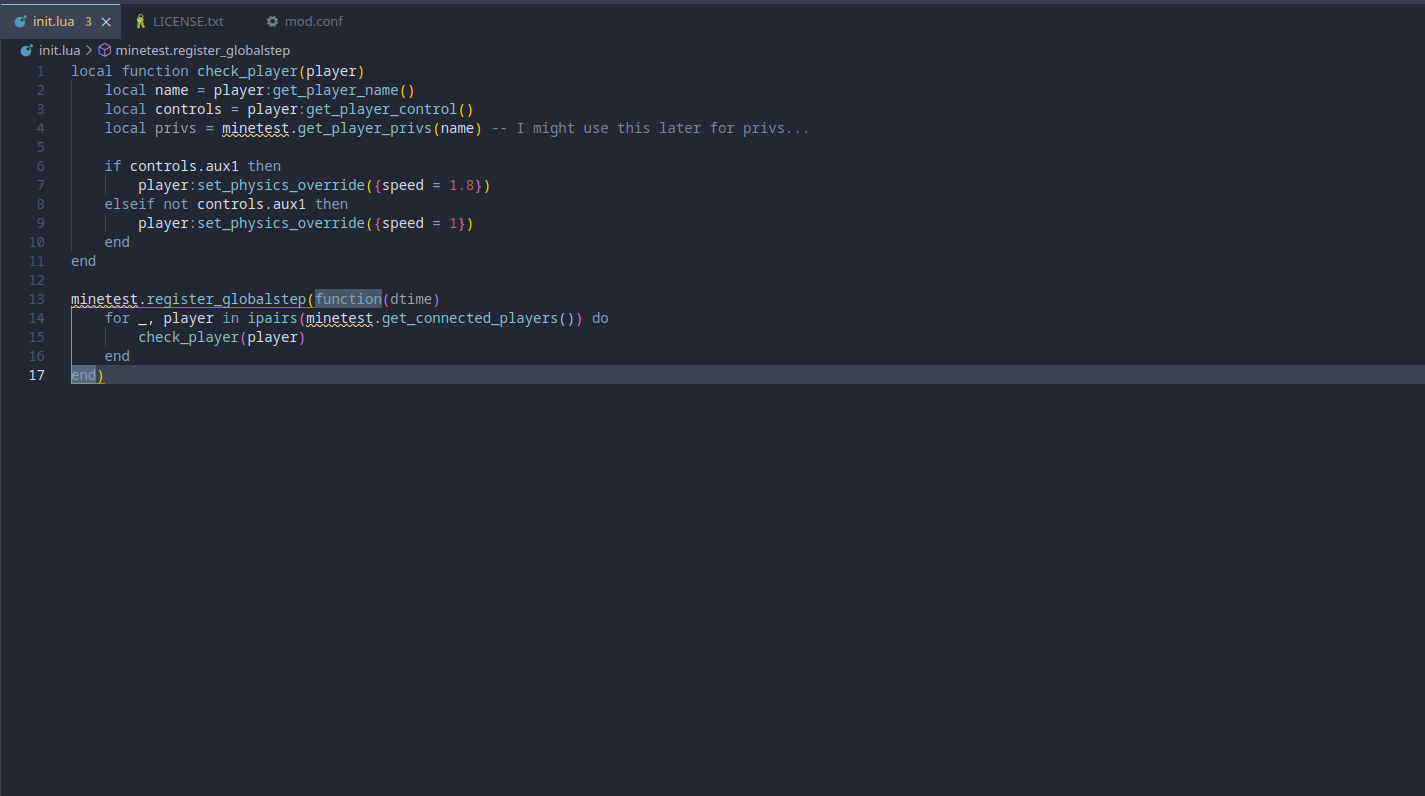Click the gear icon on mod.conf tab
1425x796 pixels.
point(272,21)
